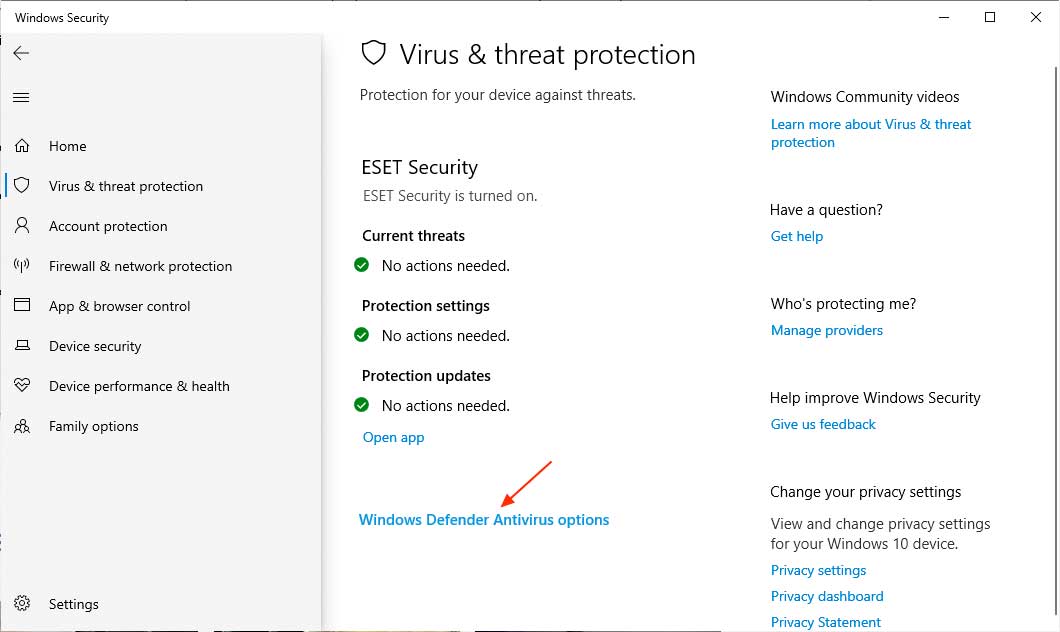
Task: Click the Device security laptop icon
Action: coord(22,346)
